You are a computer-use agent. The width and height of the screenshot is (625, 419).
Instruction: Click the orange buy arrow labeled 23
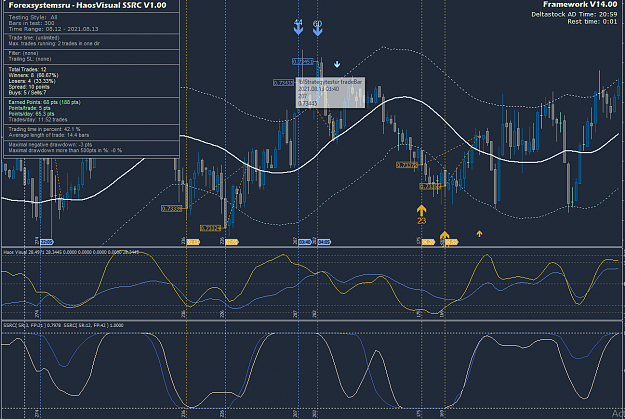421,210
